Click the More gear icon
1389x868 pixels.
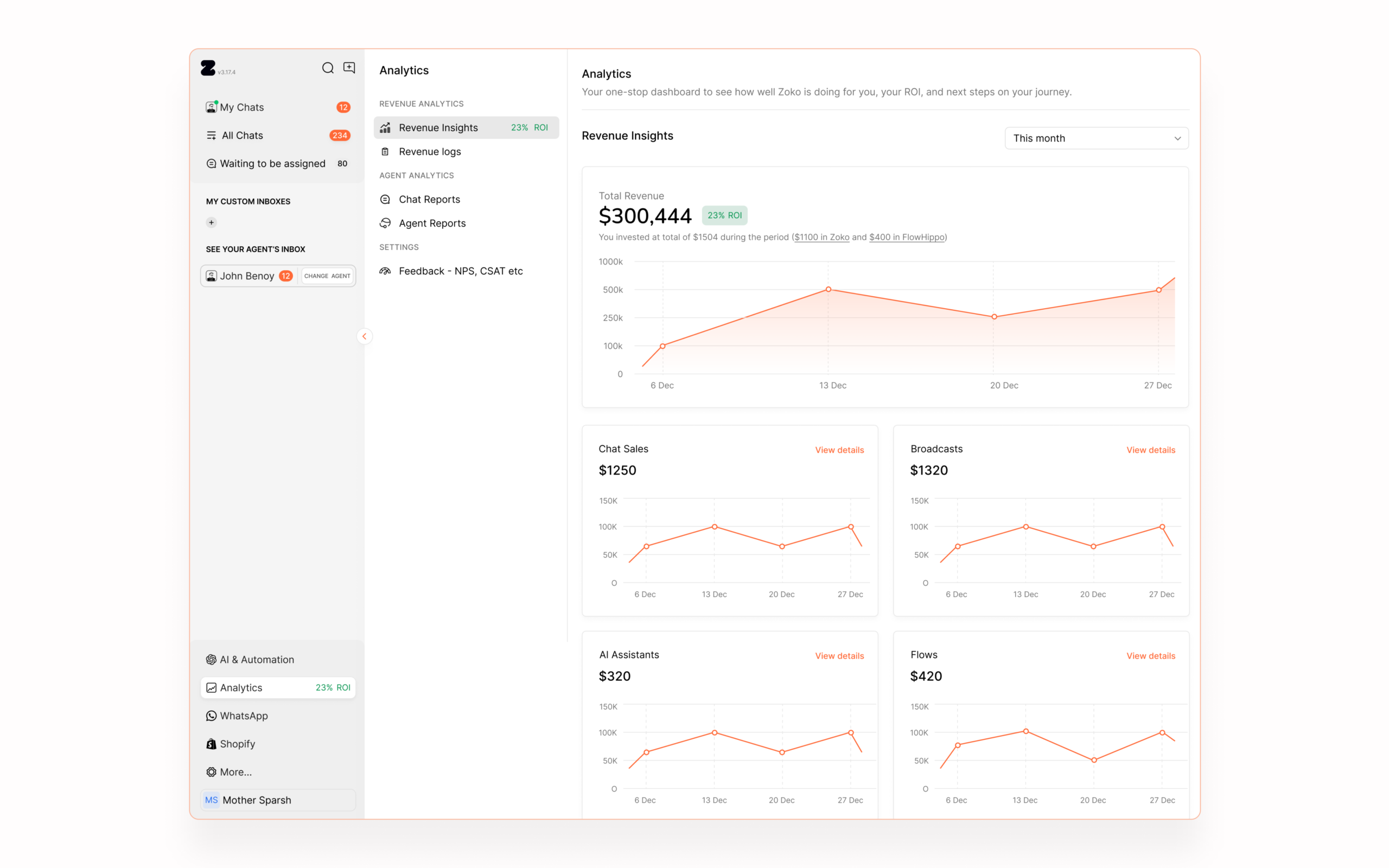pos(211,772)
